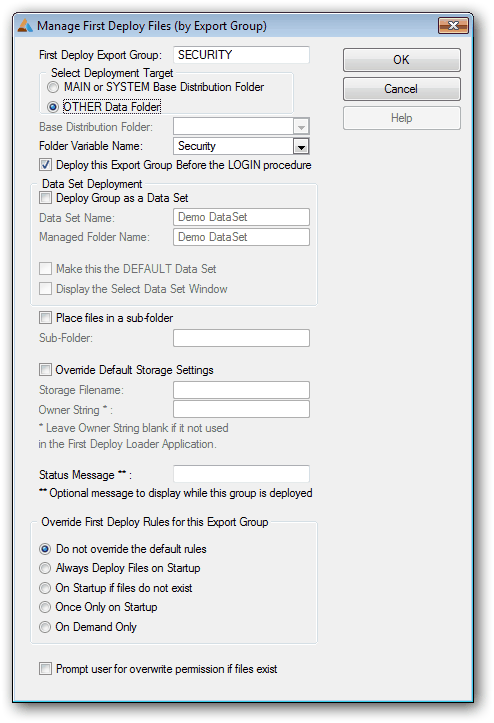Open the Folder Variable Name dropdown
The height and width of the screenshot is (723, 494).
301,147
